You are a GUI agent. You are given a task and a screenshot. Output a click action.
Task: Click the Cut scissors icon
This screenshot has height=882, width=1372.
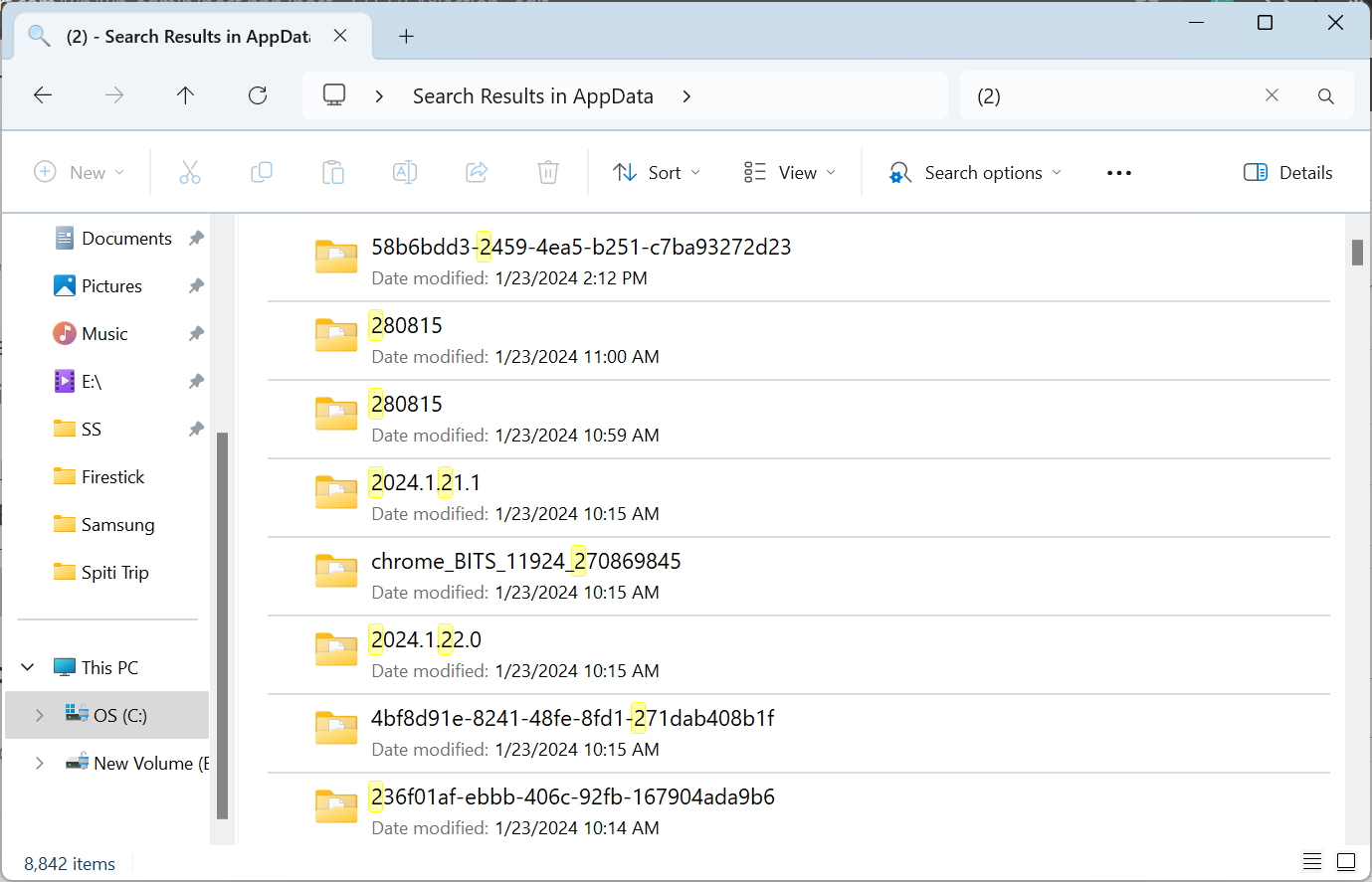tap(190, 172)
